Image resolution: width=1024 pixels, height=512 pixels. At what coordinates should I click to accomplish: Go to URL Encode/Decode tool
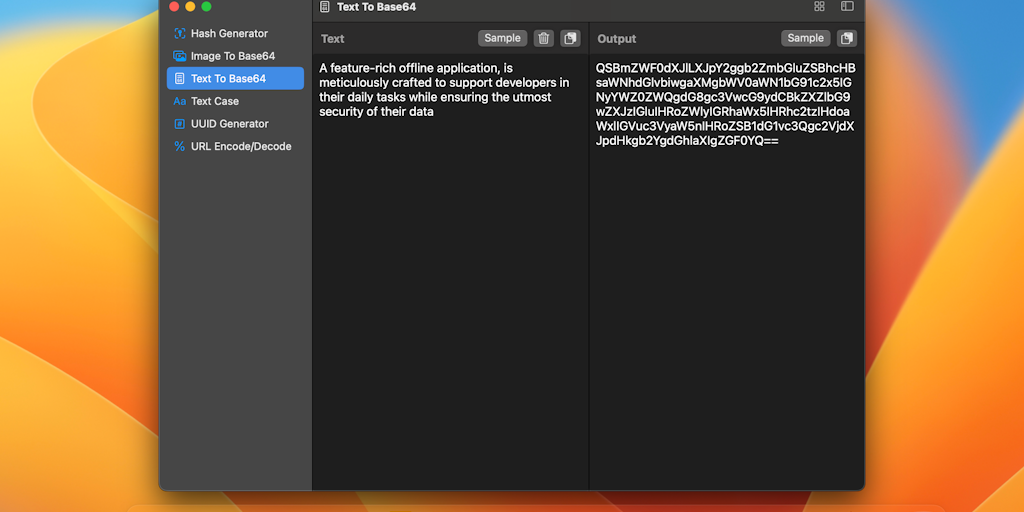point(235,146)
